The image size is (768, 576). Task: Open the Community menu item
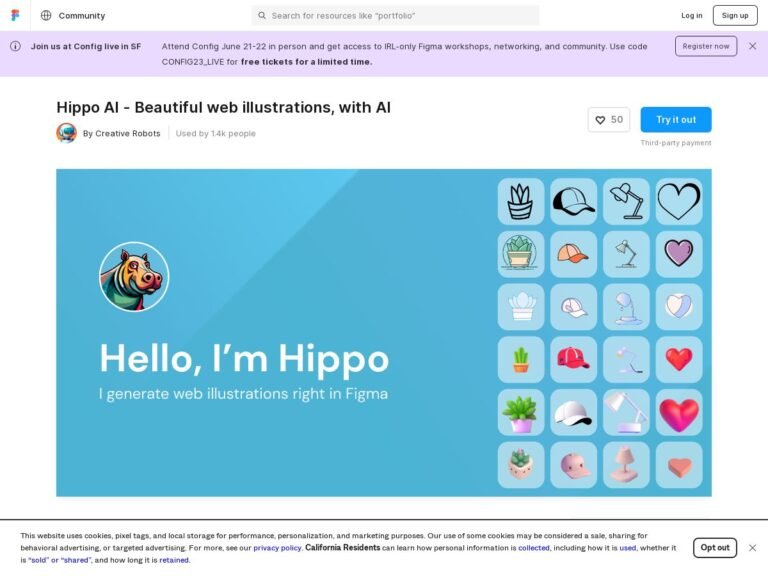tap(82, 16)
